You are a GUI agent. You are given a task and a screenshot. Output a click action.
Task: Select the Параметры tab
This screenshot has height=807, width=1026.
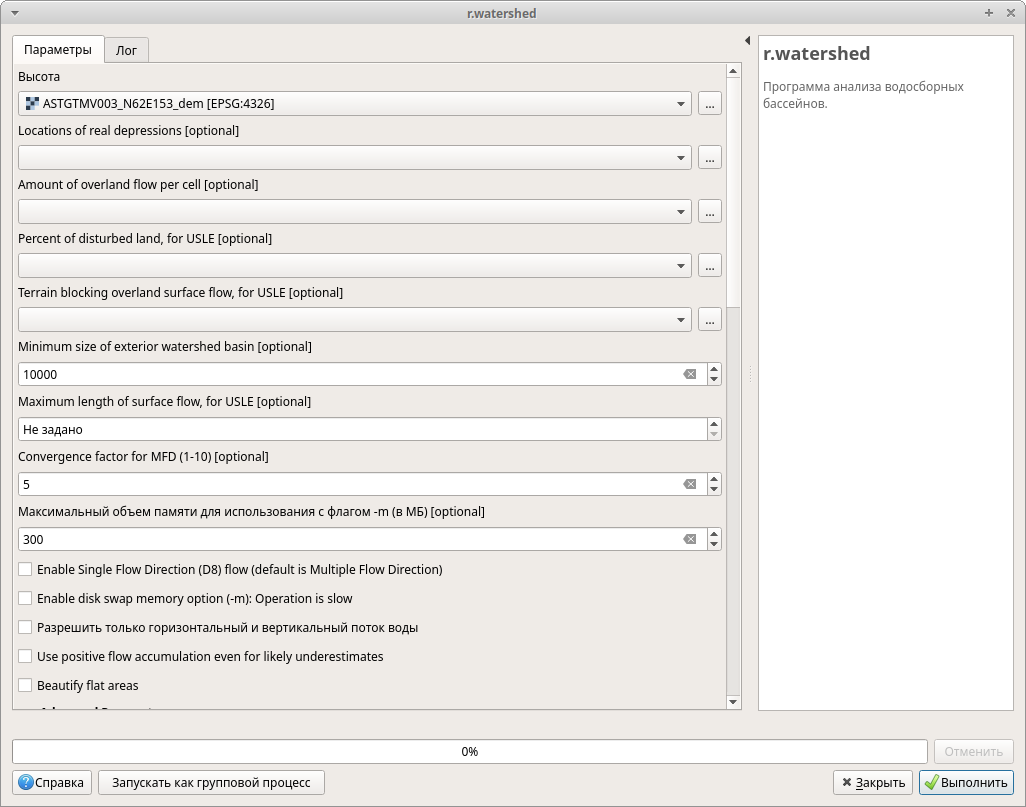point(58,50)
